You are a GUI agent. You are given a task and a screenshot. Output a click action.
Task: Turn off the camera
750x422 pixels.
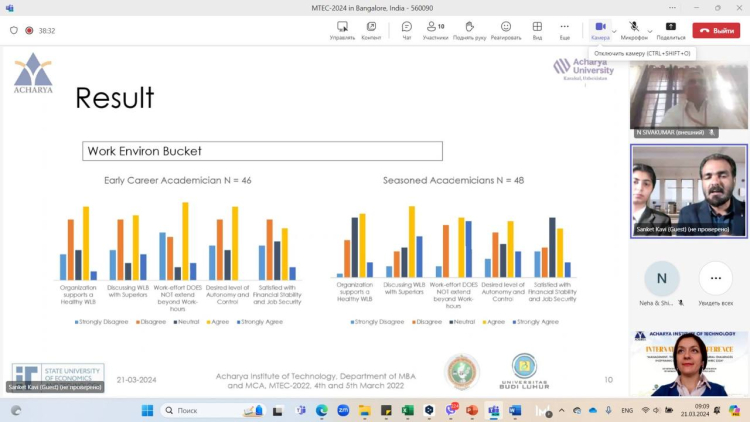[x=600, y=29]
